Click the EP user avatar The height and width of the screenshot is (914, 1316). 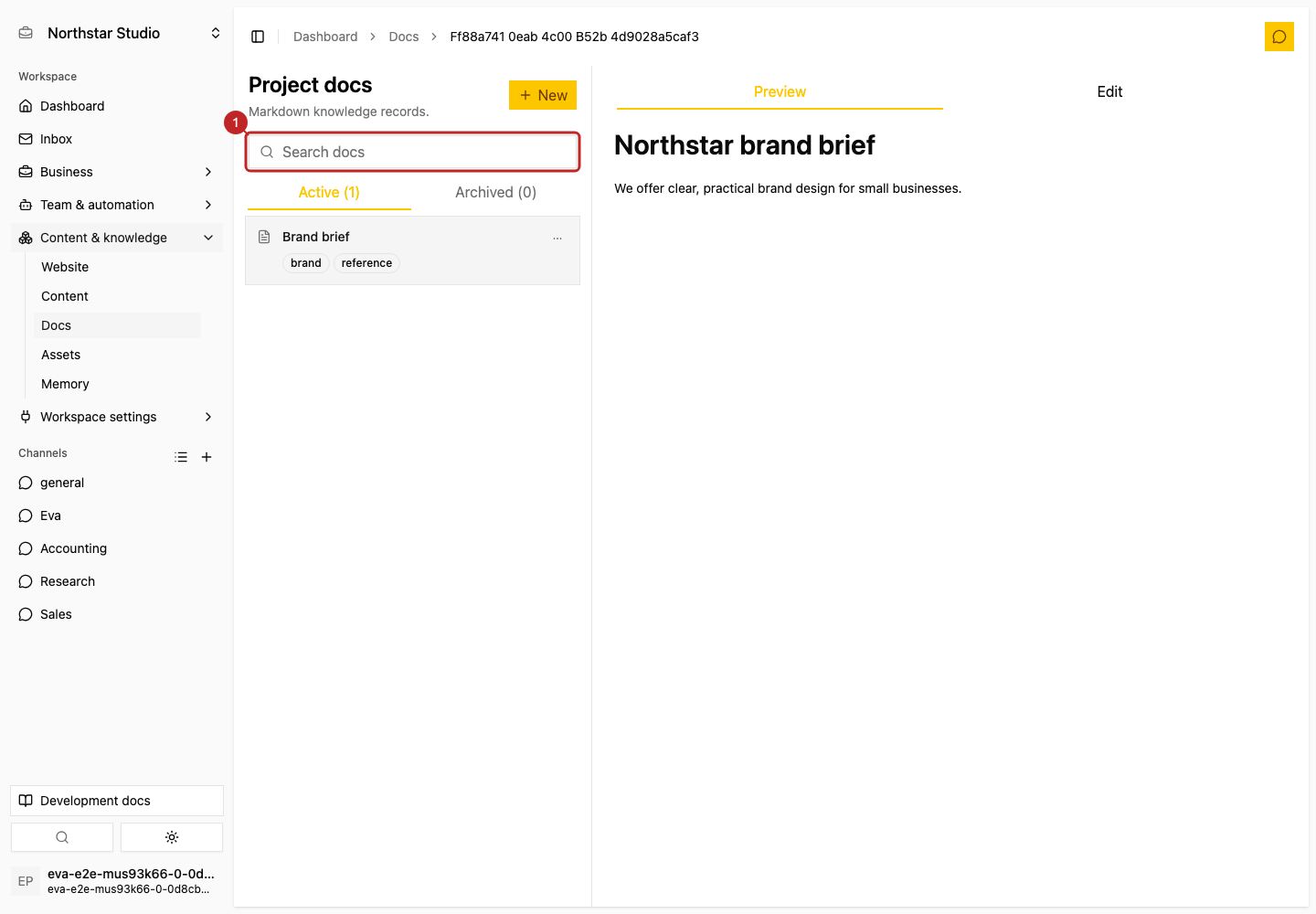click(x=26, y=881)
